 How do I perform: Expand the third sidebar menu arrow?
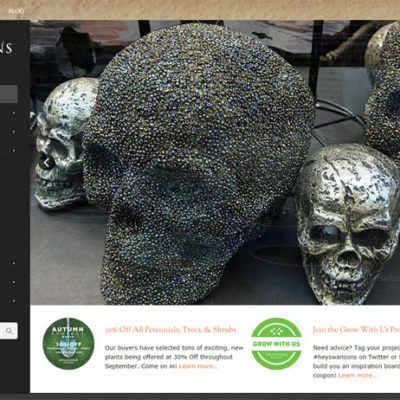[x=14, y=150]
